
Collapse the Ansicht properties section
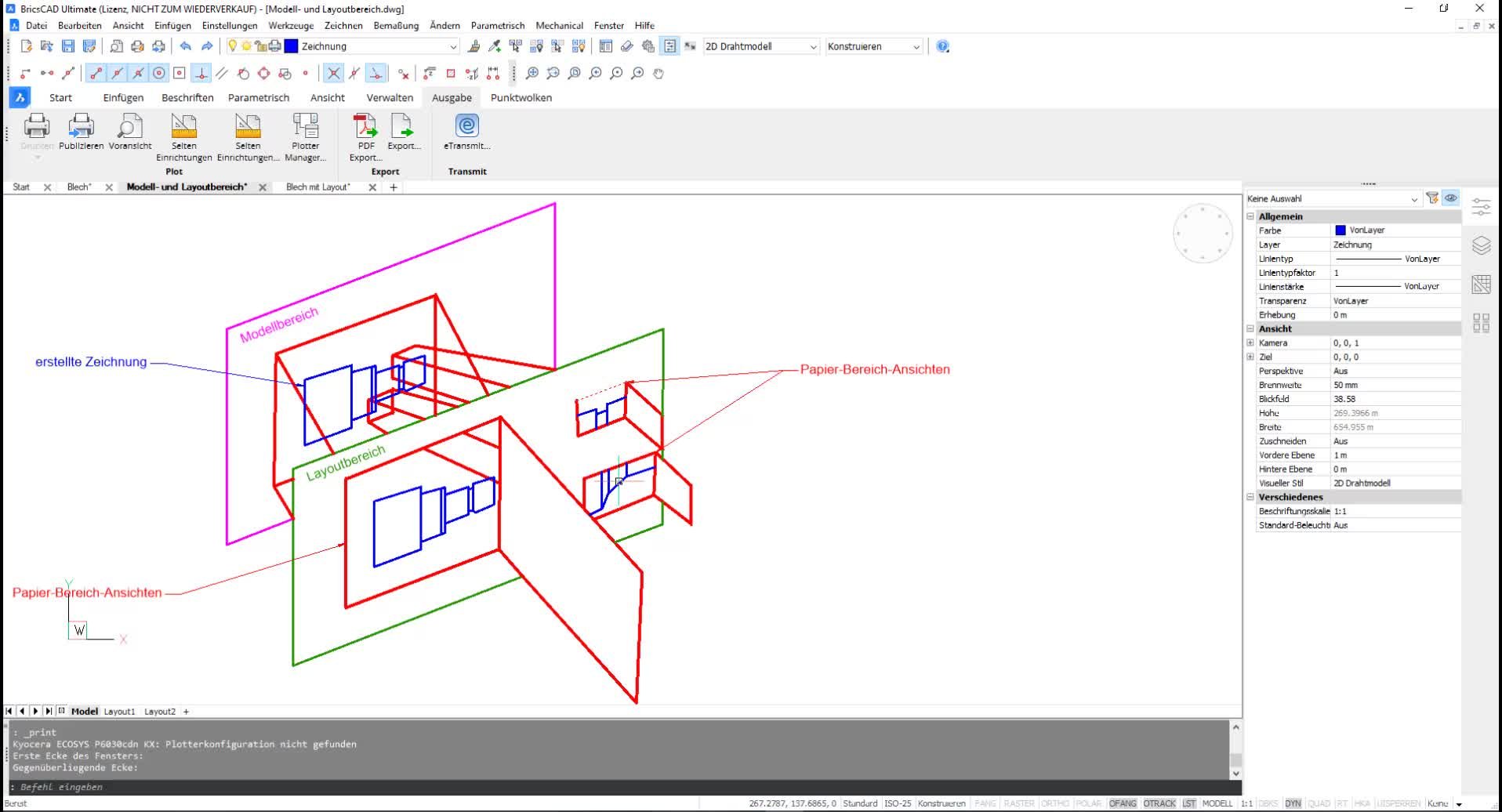pyautogui.click(x=1250, y=329)
